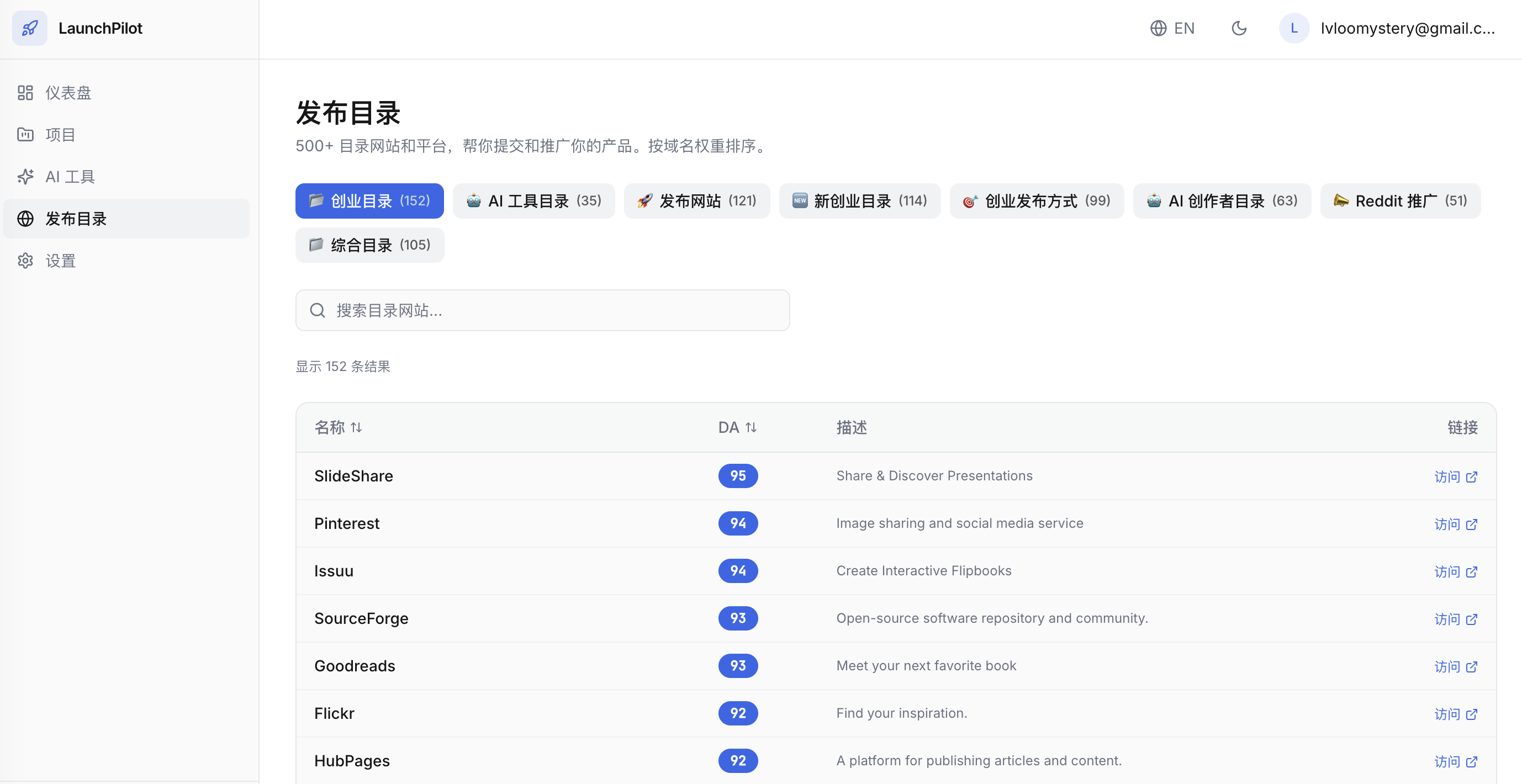
Task: Click the LaunchPilot brand name
Action: coord(101,28)
